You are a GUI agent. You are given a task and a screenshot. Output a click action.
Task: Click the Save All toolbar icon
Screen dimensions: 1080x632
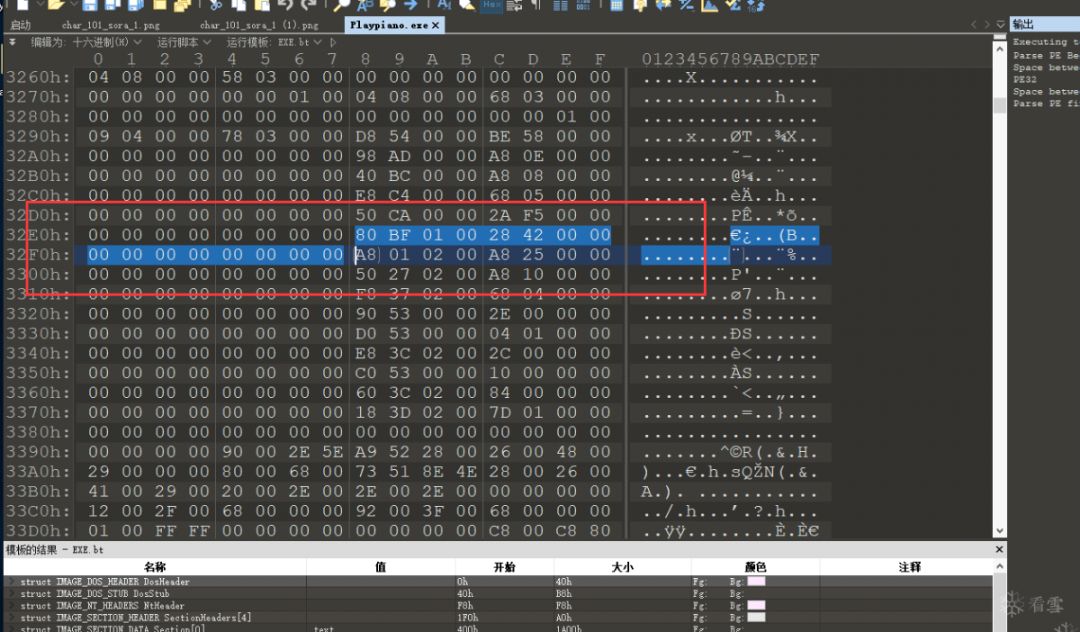(135, 5)
